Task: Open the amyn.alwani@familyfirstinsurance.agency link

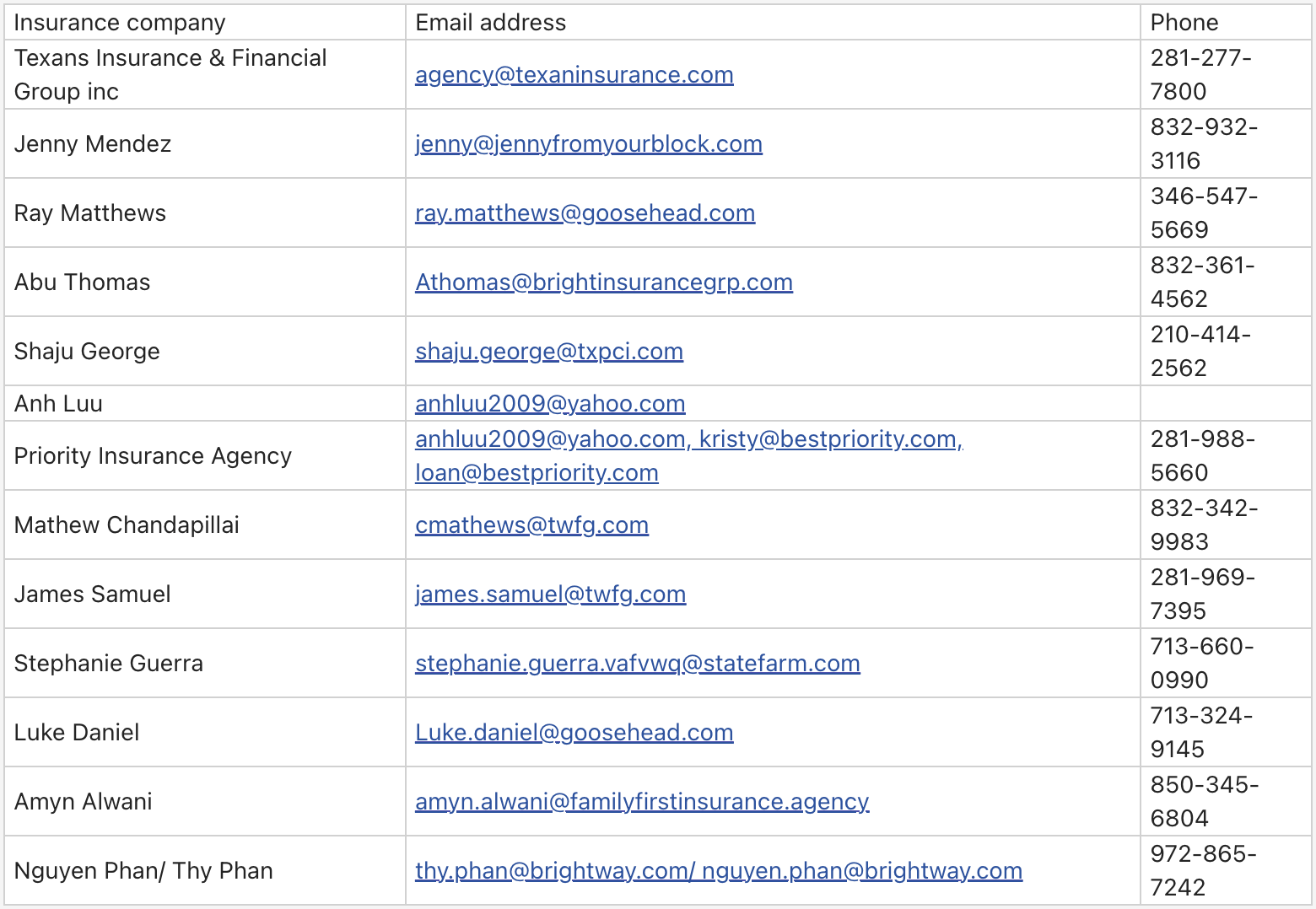Action: coord(641,802)
